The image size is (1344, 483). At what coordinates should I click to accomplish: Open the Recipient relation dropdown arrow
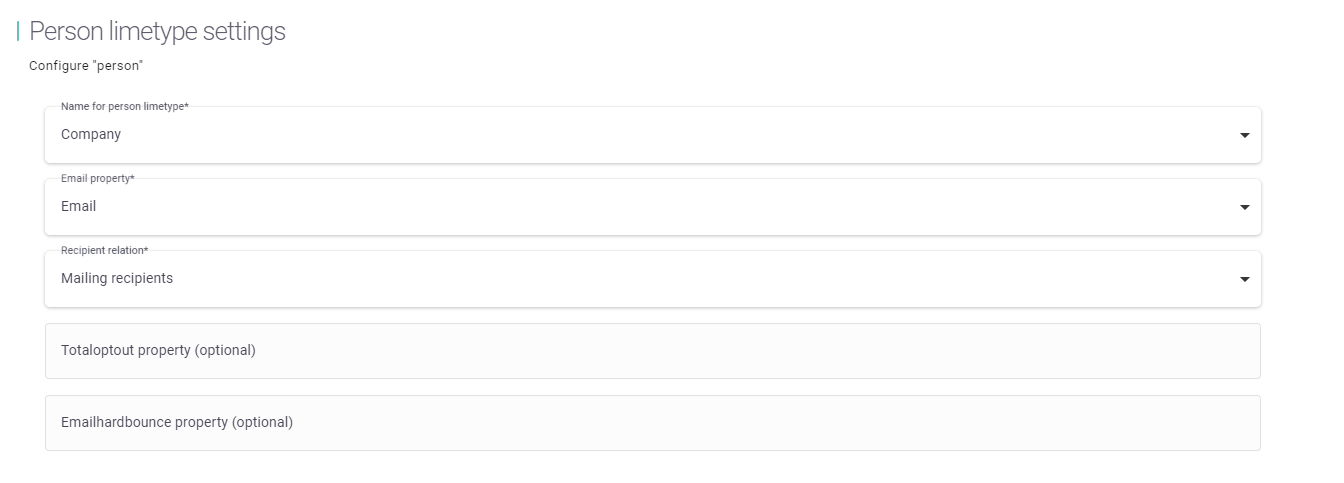1244,279
